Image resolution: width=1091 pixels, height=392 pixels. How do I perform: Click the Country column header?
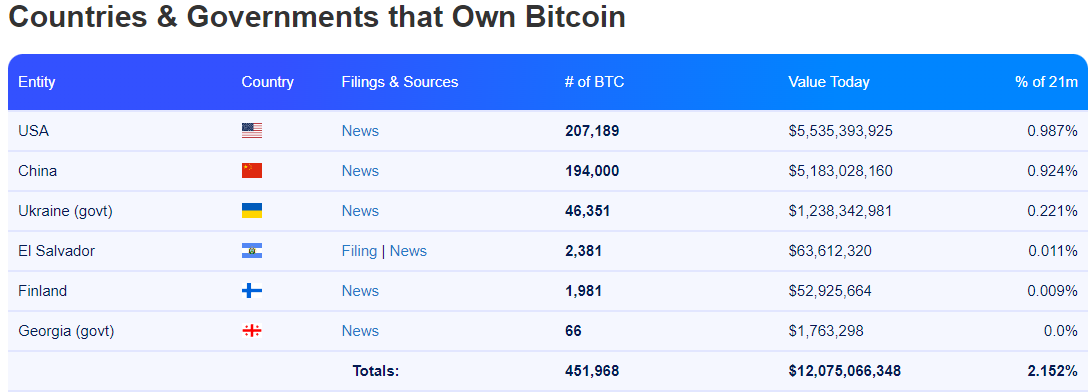tap(267, 82)
